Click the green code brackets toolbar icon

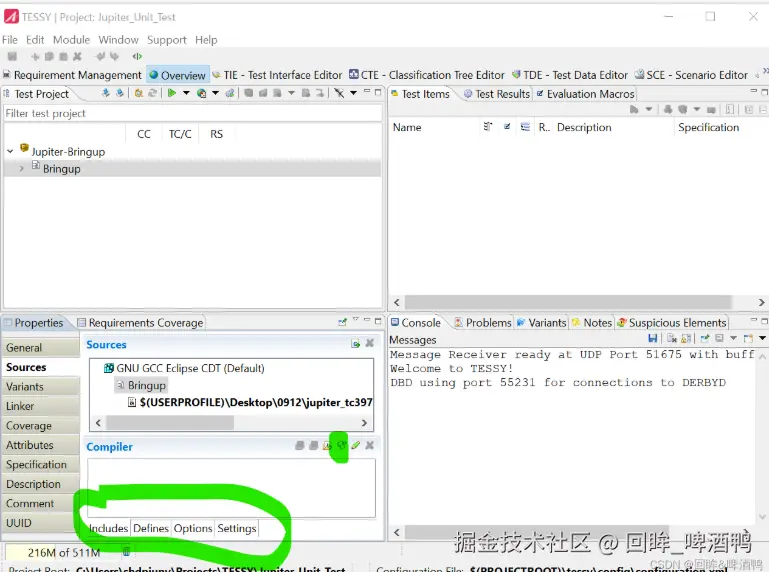click(x=137, y=56)
